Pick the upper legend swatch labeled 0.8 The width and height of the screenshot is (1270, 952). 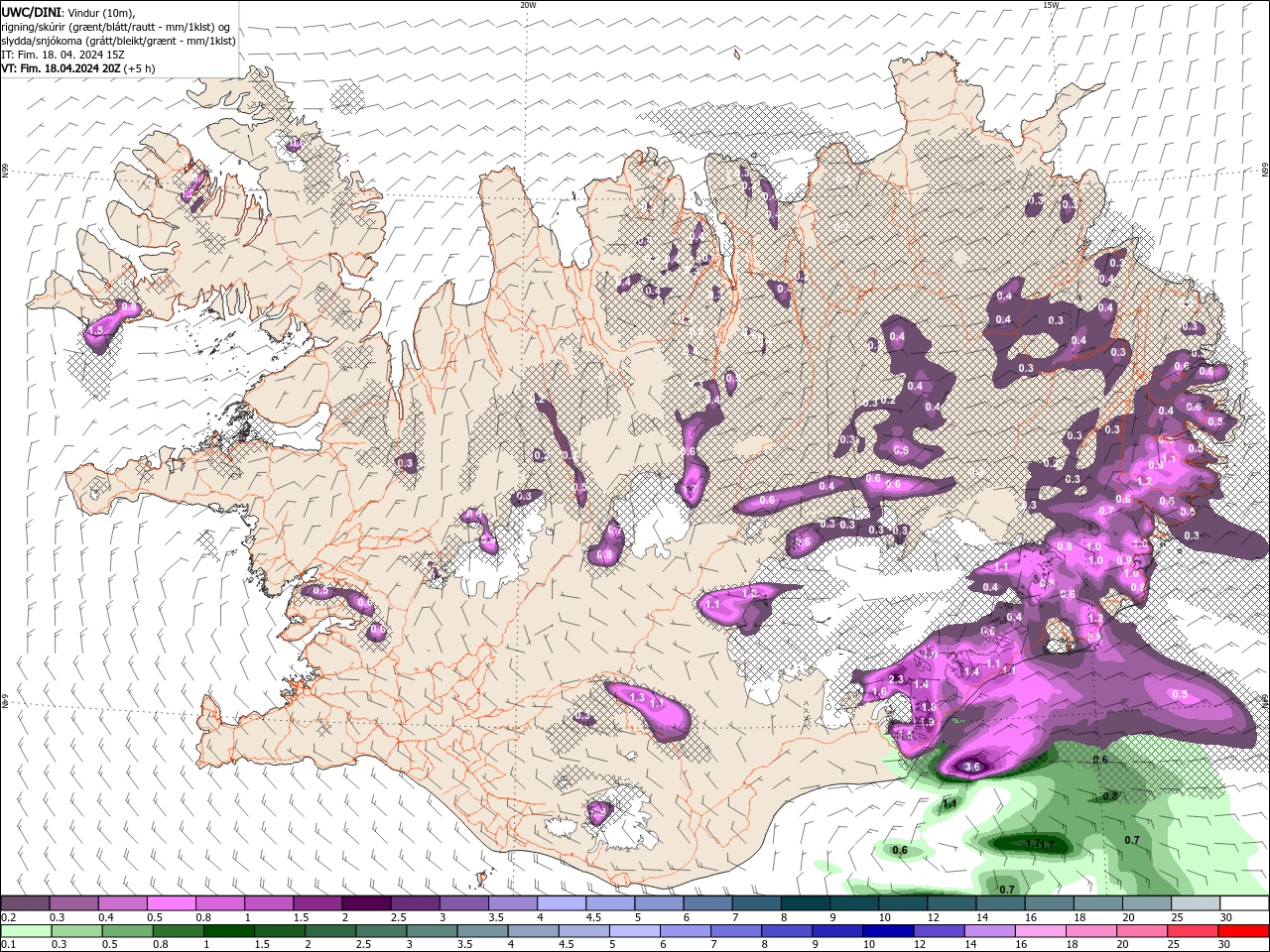pyautogui.click(x=220, y=903)
